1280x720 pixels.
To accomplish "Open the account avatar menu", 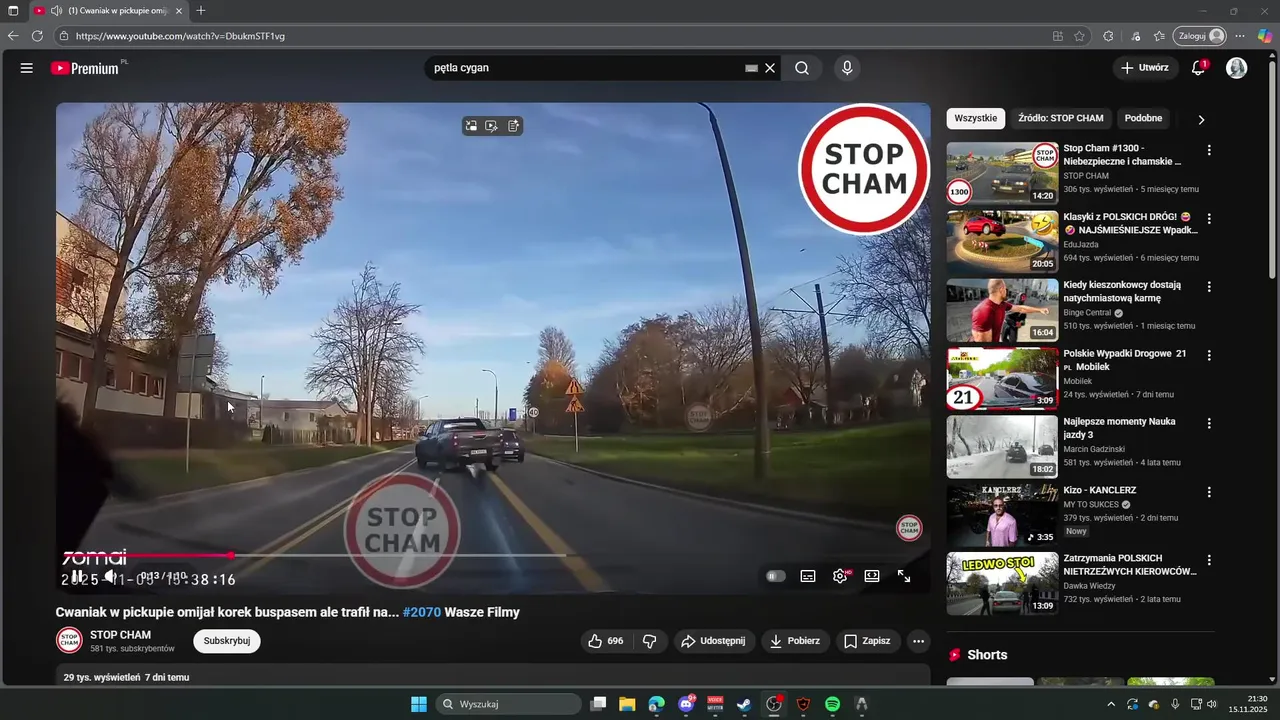I will [1237, 68].
